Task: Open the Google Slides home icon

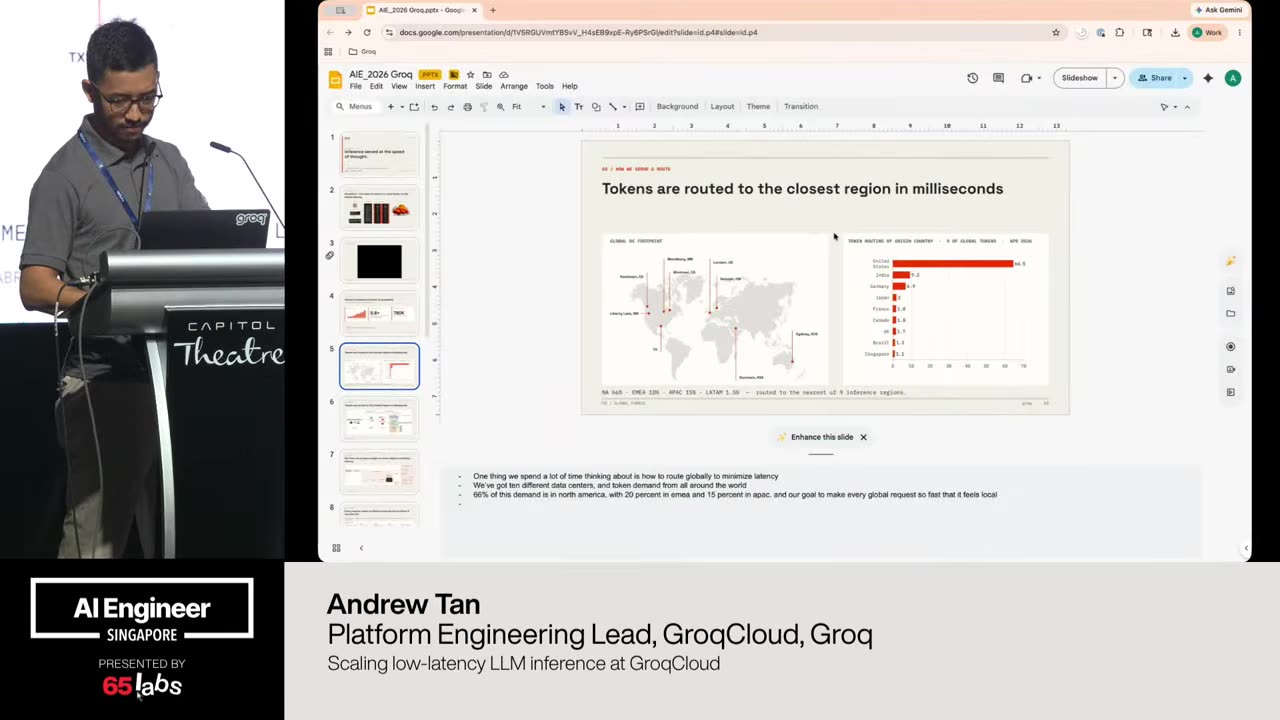Action: point(335,80)
